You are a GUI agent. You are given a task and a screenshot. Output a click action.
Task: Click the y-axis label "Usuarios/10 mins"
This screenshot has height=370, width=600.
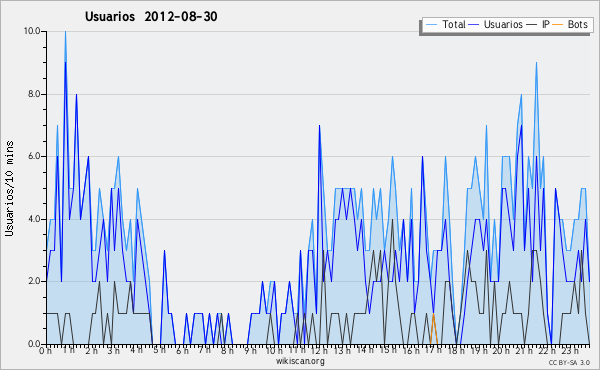(x=10, y=188)
